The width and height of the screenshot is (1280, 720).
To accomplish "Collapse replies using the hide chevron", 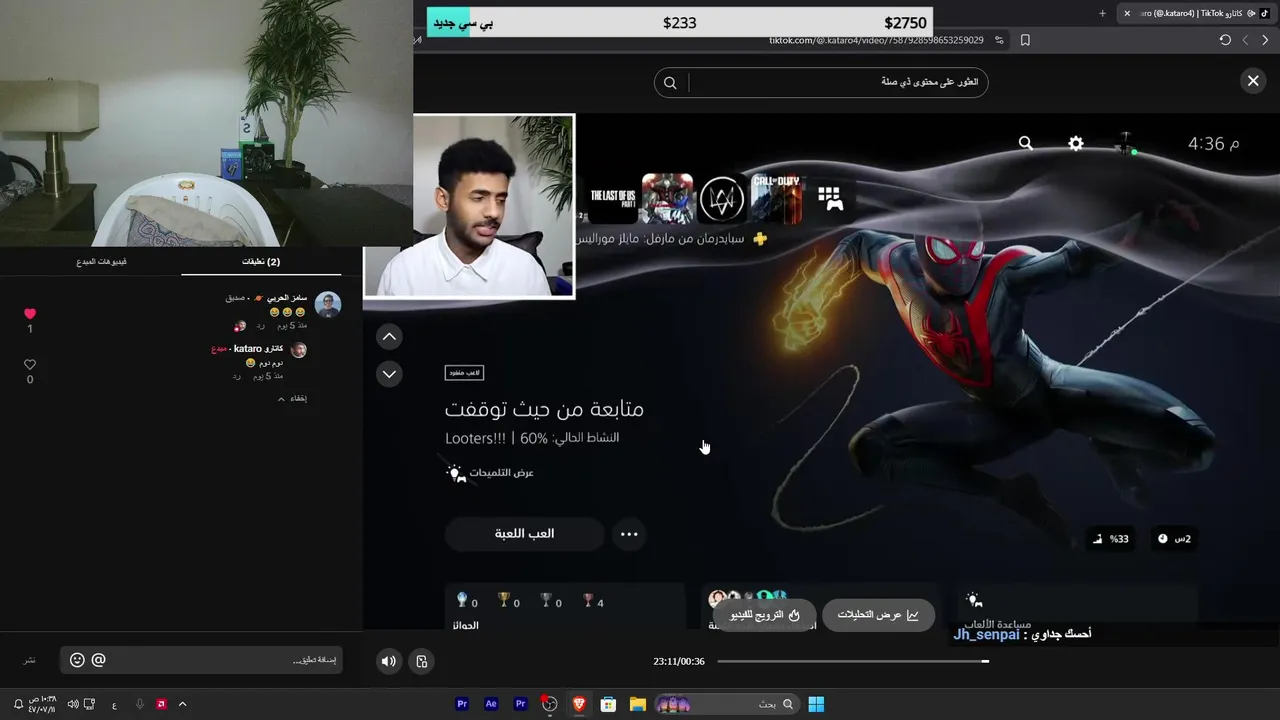I will coord(292,398).
